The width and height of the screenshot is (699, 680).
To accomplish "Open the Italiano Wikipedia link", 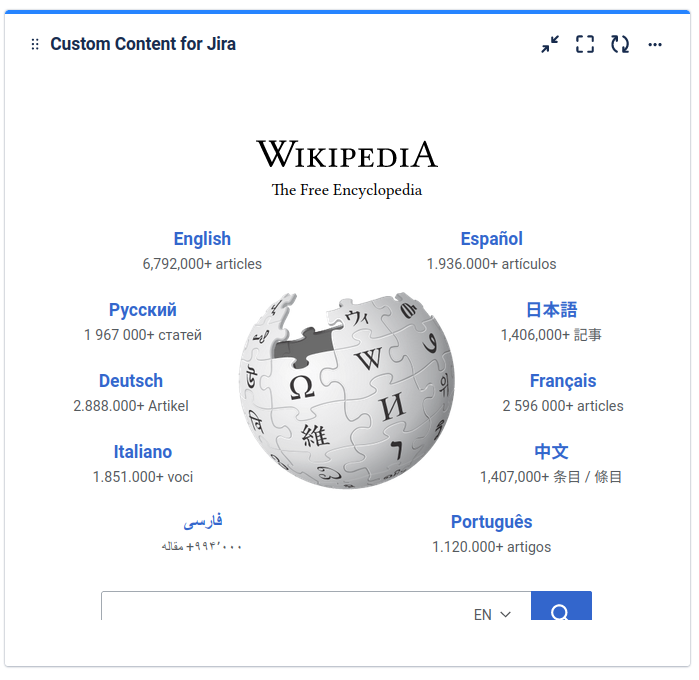I will click(x=143, y=452).
